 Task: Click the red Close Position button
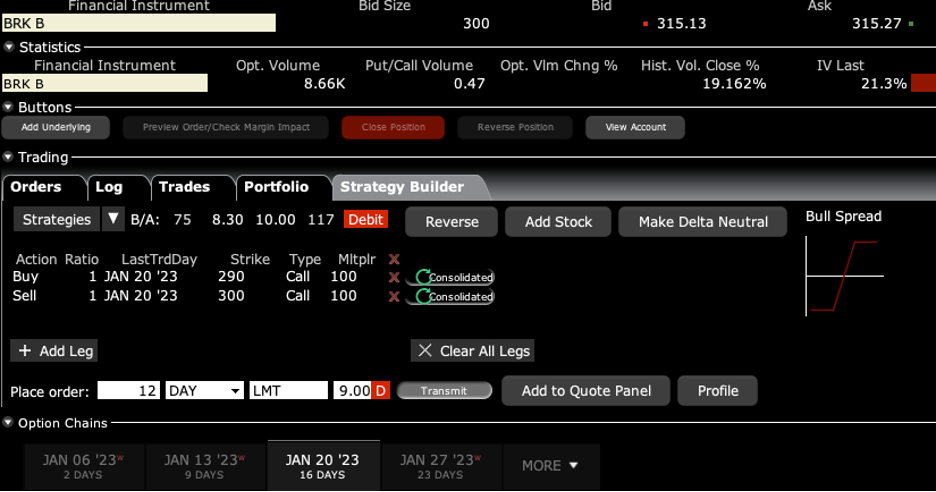pyautogui.click(x=393, y=127)
